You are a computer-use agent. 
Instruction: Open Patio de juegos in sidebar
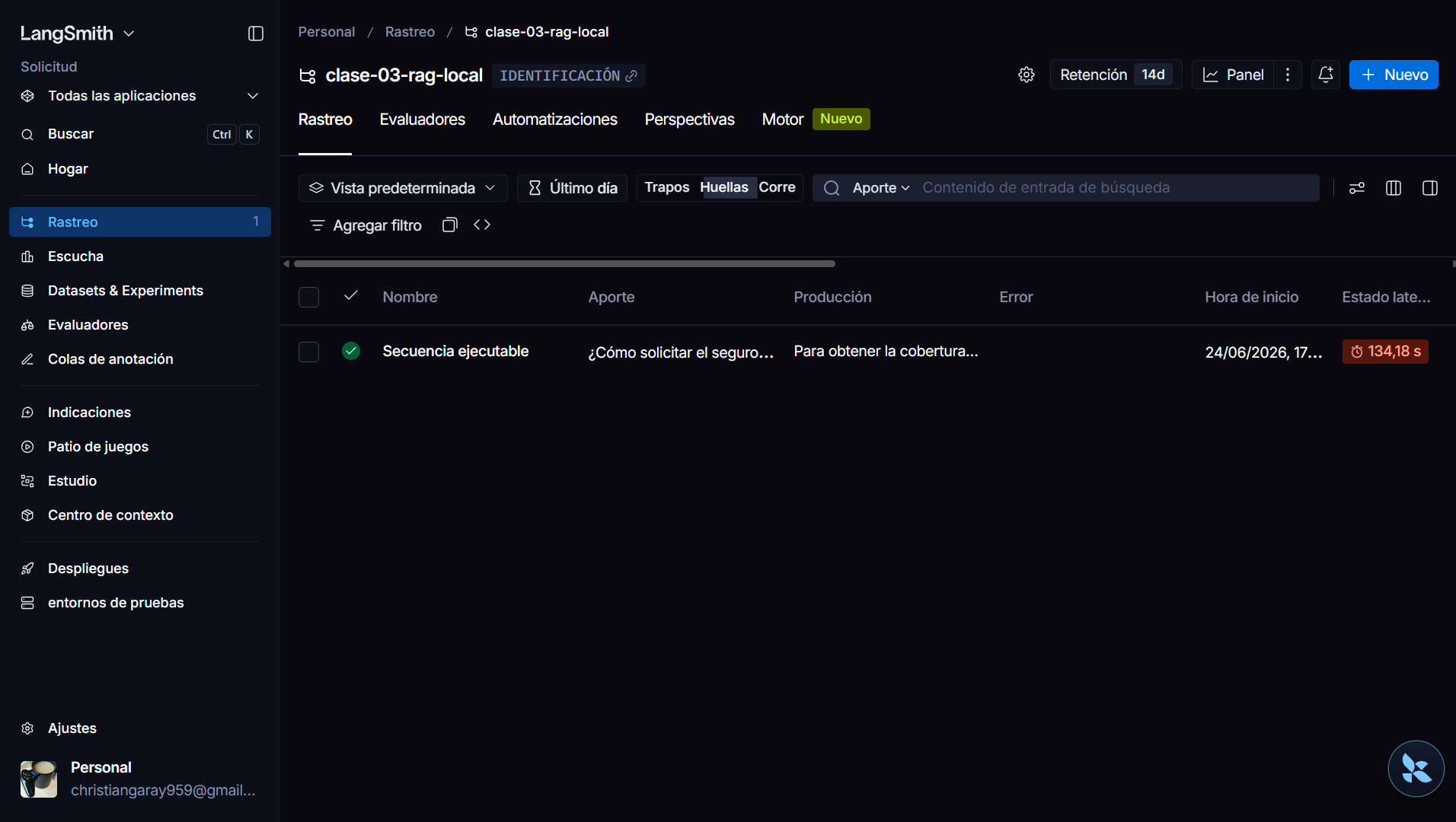[x=140, y=447]
